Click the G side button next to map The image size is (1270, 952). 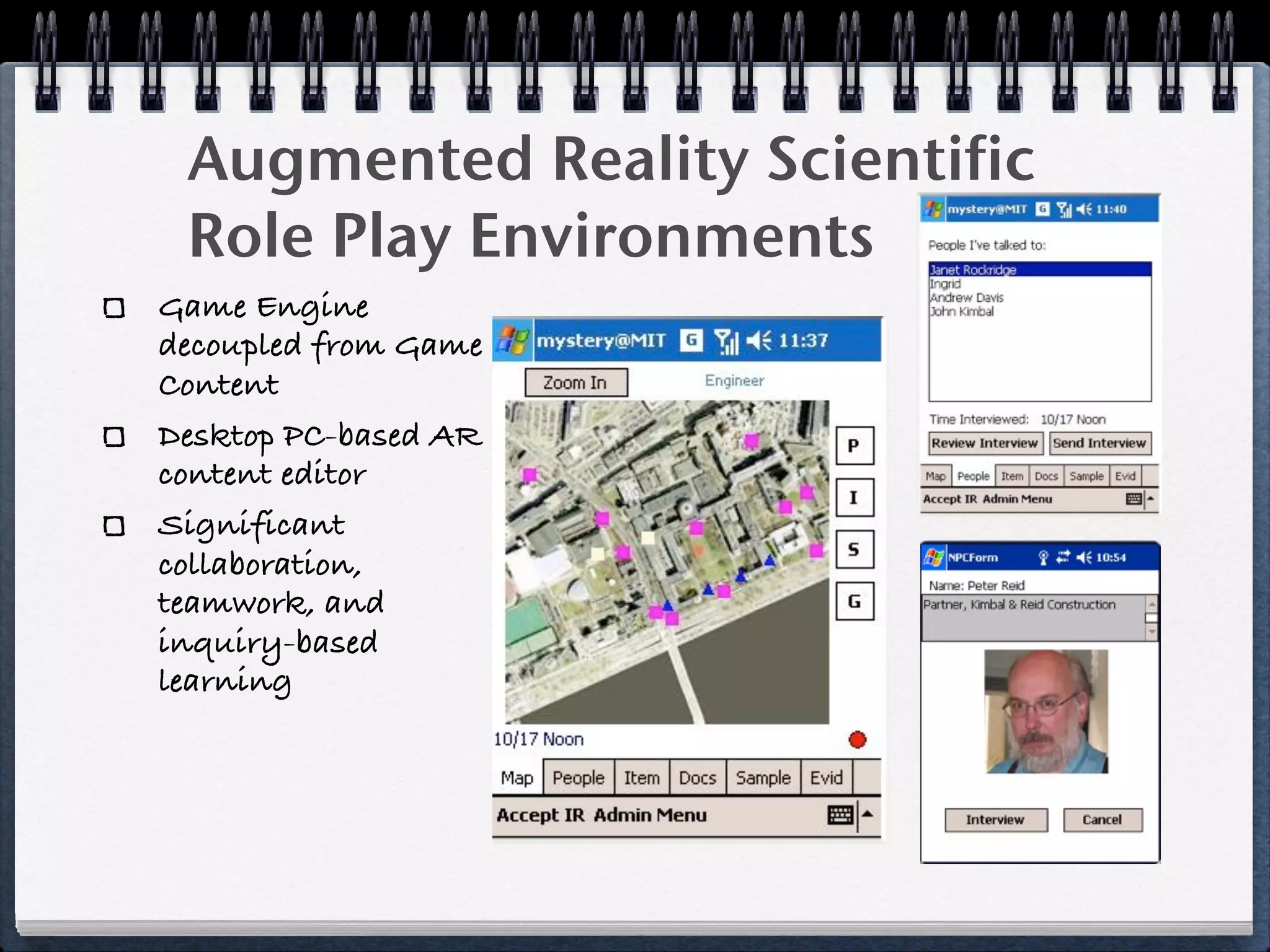tap(854, 601)
